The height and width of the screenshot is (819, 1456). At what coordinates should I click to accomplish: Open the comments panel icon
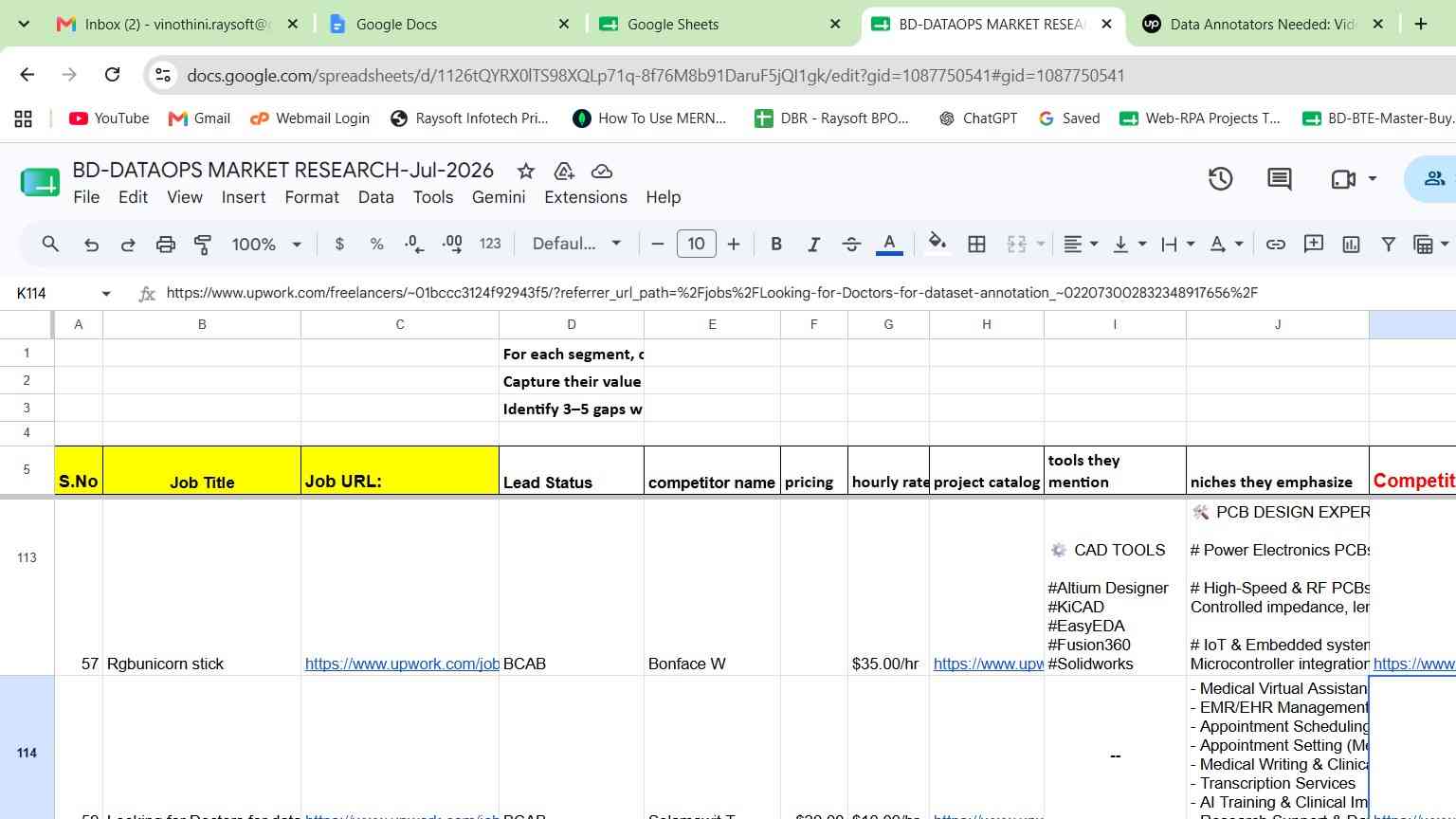tap(1280, 178)
